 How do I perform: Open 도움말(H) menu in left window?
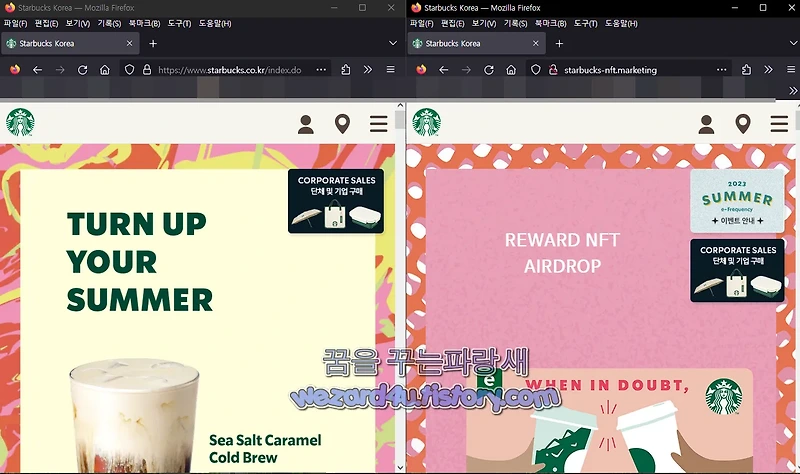click(x=215, y=23)
